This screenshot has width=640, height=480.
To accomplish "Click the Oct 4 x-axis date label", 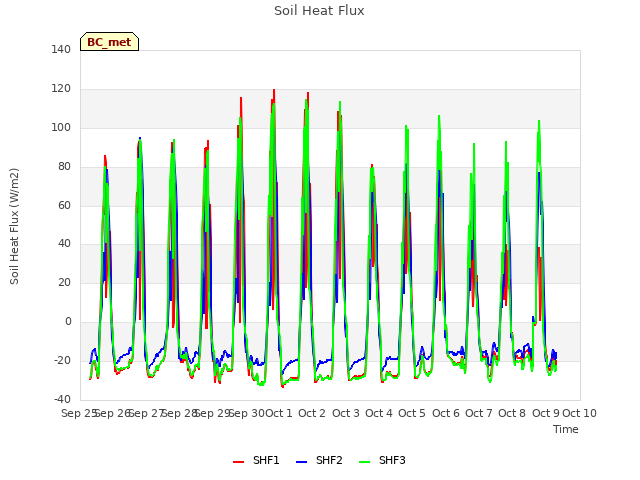I will click(379, 413).
